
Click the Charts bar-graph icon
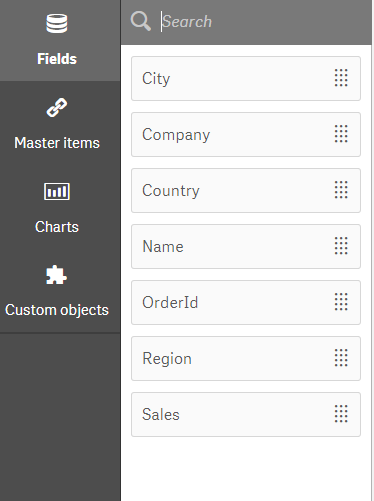click(57, 191)
